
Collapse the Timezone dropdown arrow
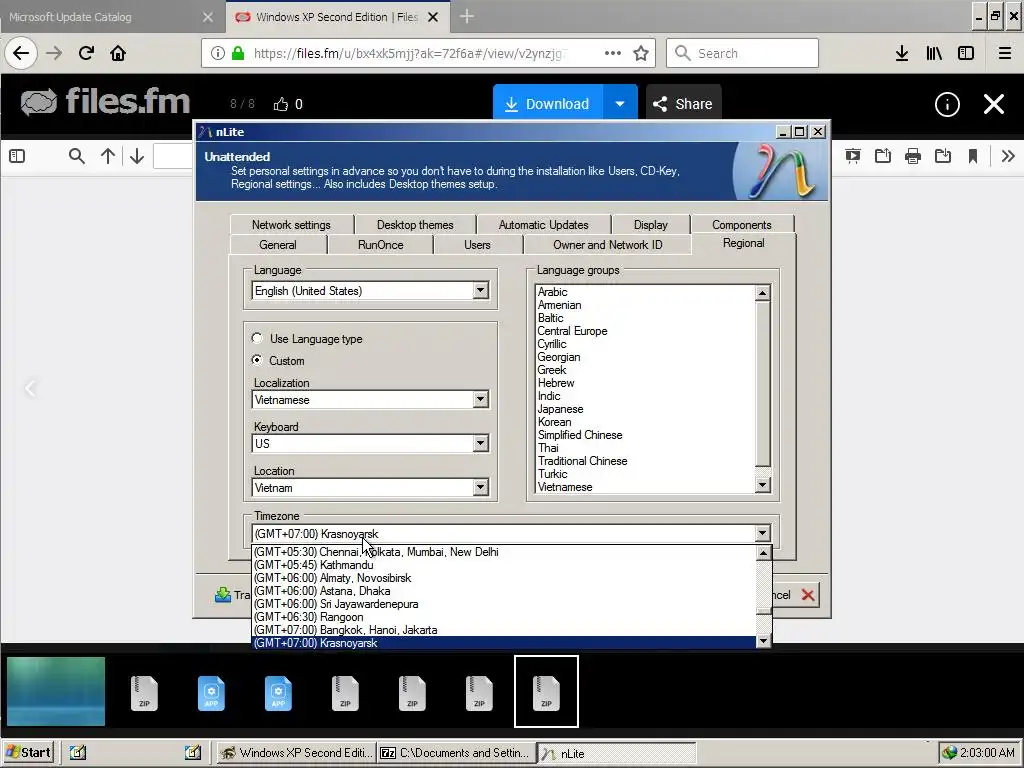click(762, 534)
